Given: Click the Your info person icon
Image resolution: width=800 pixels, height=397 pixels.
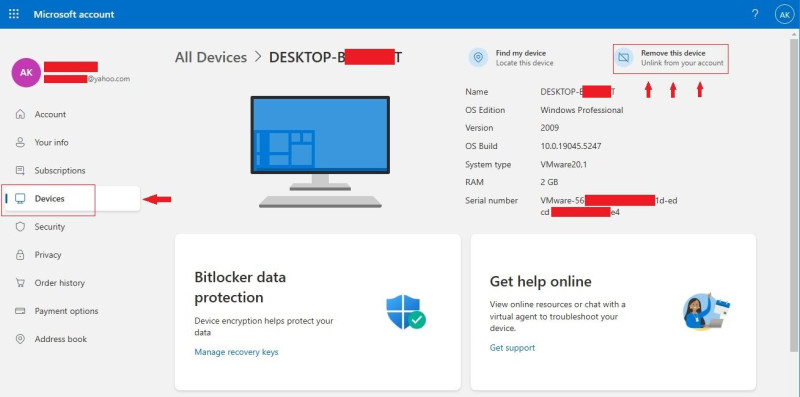Looking at the screenshot, I should [x=20, y=142].
